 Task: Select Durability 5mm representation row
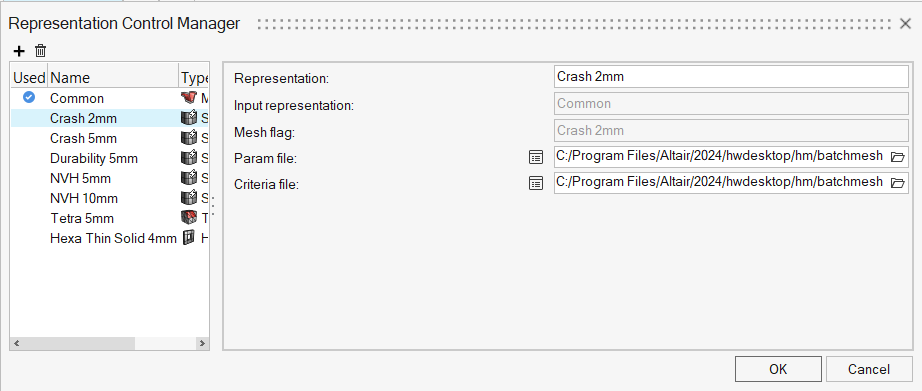110,158
